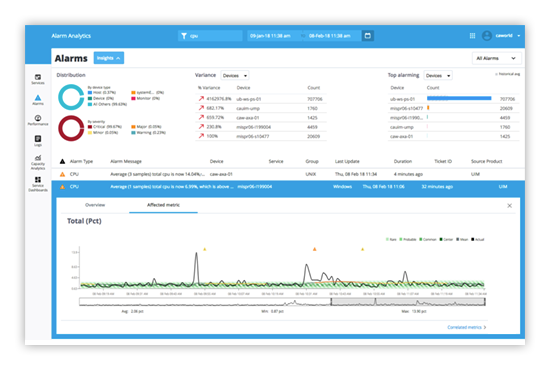Collapse the Insights panel
The image size is (550, 370).
[x=109, y=58]
